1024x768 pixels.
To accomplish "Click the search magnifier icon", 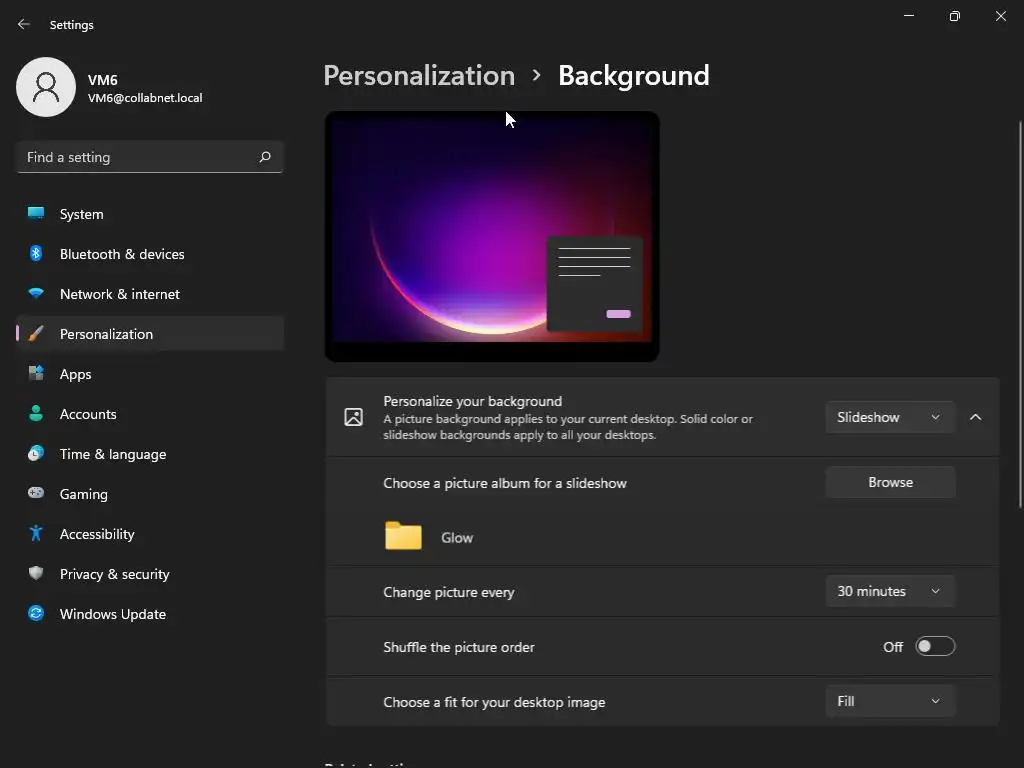I will coord(264,157).
